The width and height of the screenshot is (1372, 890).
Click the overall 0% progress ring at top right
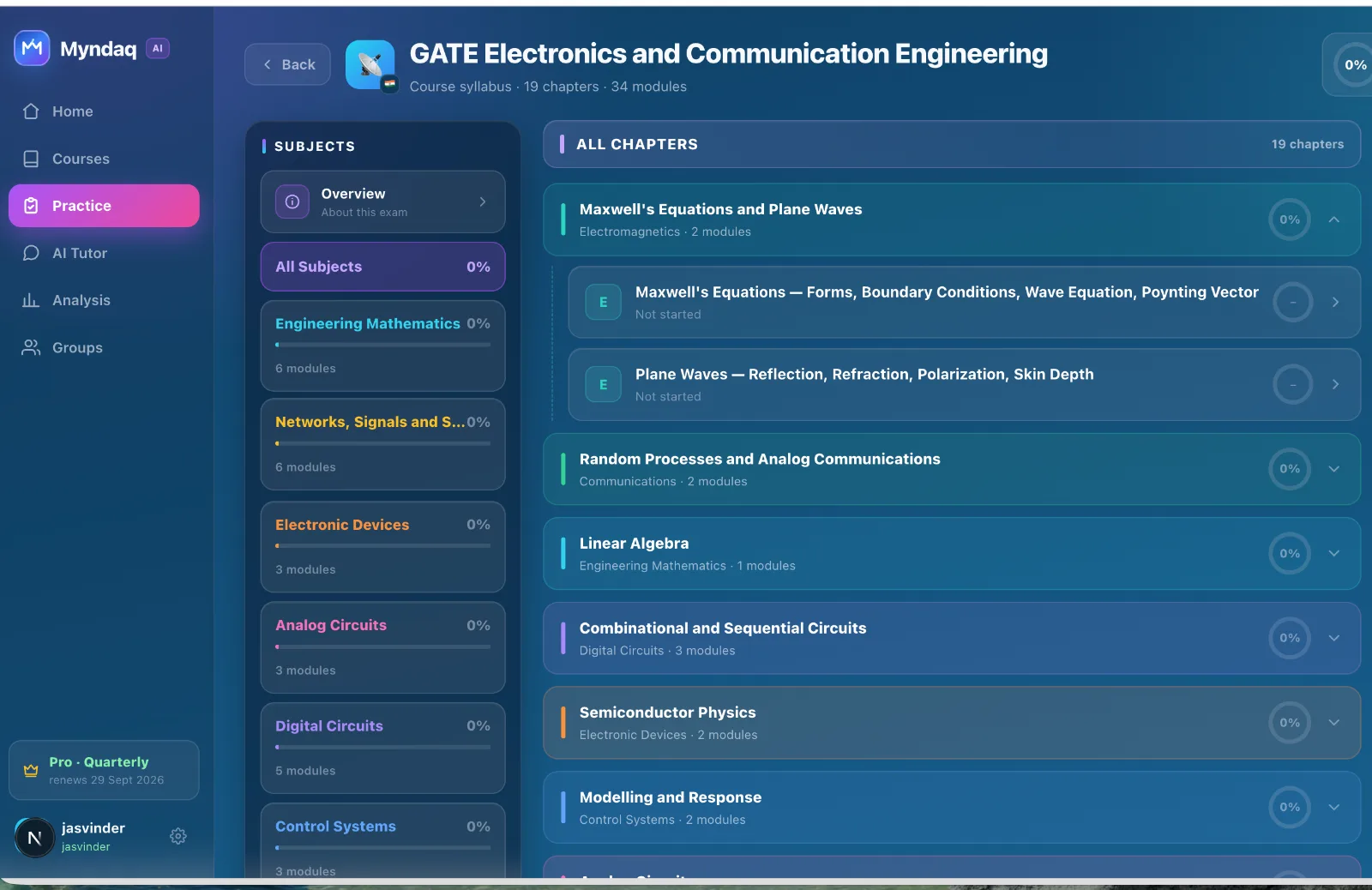coord(1355,65)
